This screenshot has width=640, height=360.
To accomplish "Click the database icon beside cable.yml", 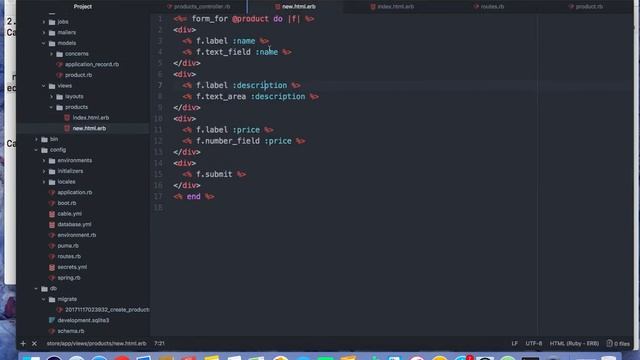I will click(52, 214).
